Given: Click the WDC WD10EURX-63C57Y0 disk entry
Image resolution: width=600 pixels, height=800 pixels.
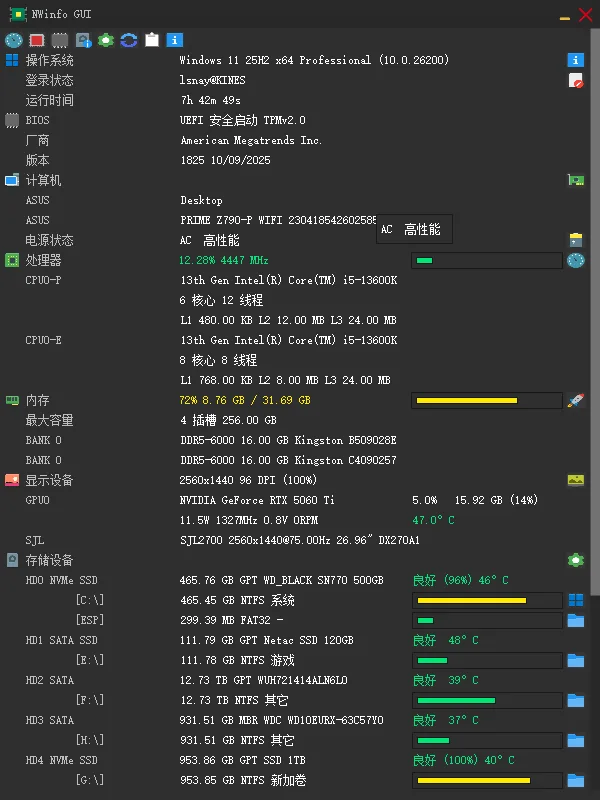Looking at the screenshot, I should click(x=282, y=720).
